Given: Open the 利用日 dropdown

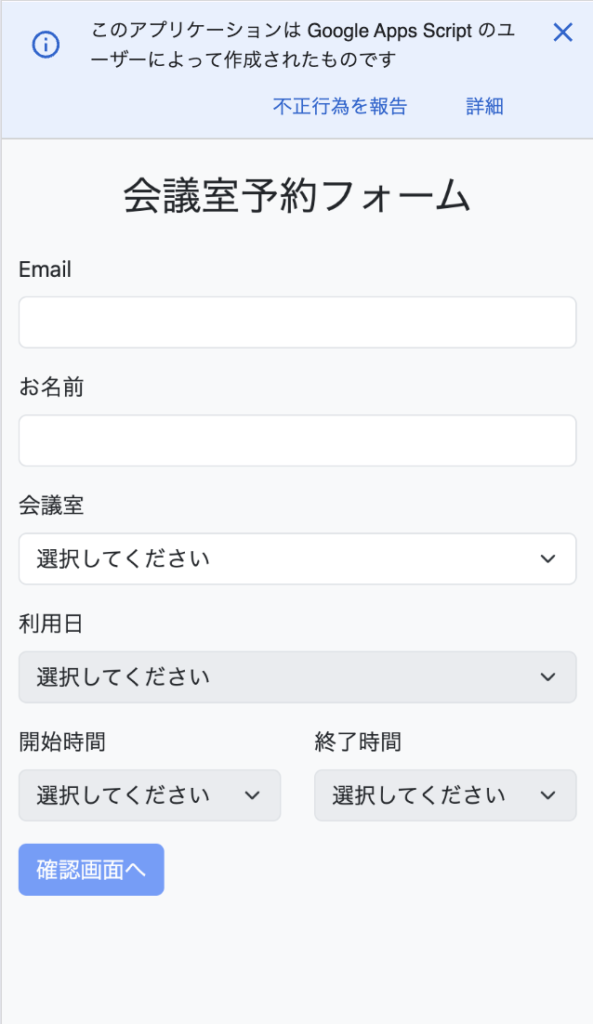Looking at the screenshot, I should [x=297, y=677].
